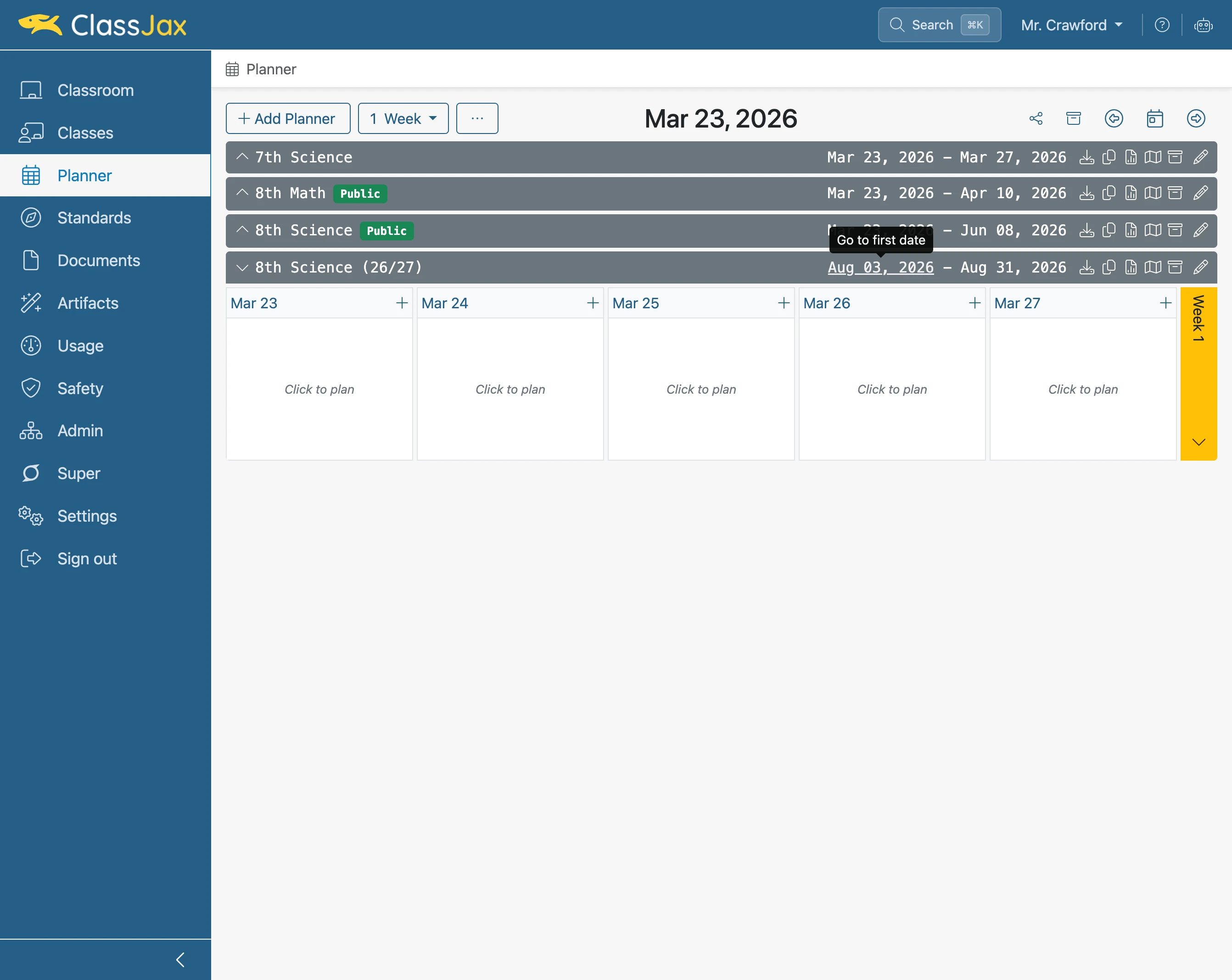Edit the 8th Science Public planner
1232x980 pixels.
click(1201, 230)
